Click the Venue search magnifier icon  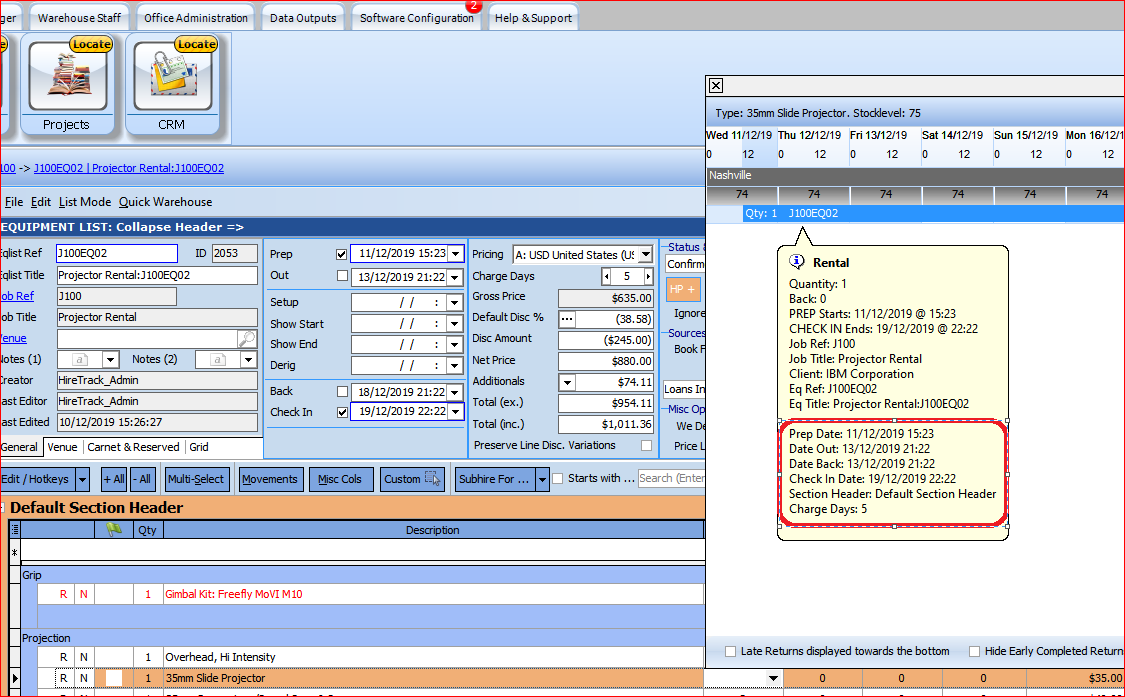tap(246, 339)
